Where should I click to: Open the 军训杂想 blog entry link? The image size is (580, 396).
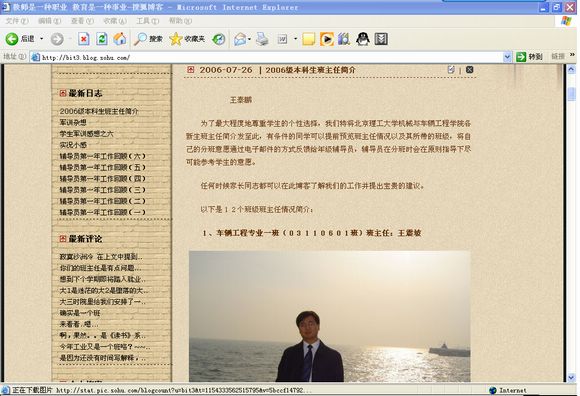tap(73, 122)
